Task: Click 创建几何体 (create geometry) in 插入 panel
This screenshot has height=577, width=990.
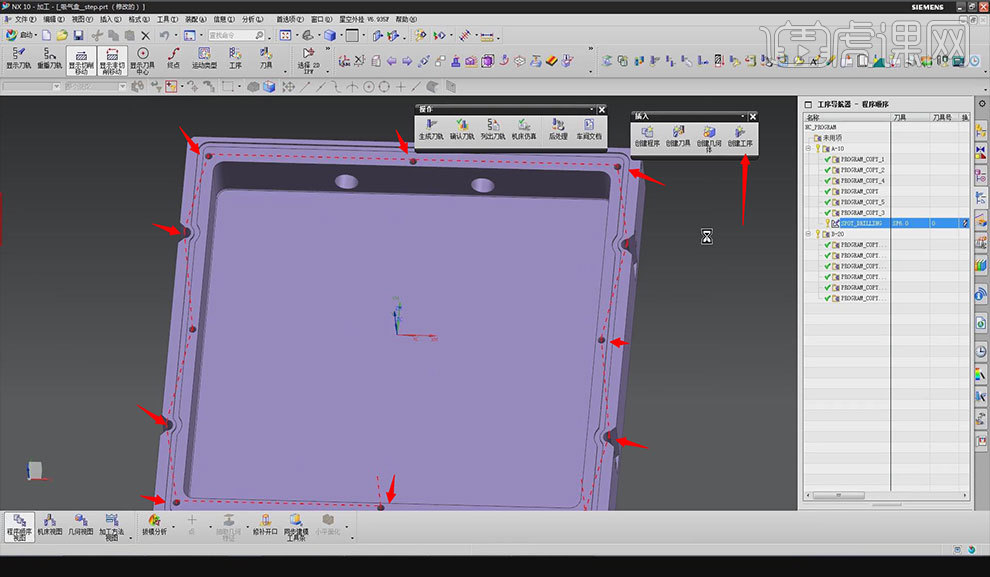Action: tap(709, 139)
